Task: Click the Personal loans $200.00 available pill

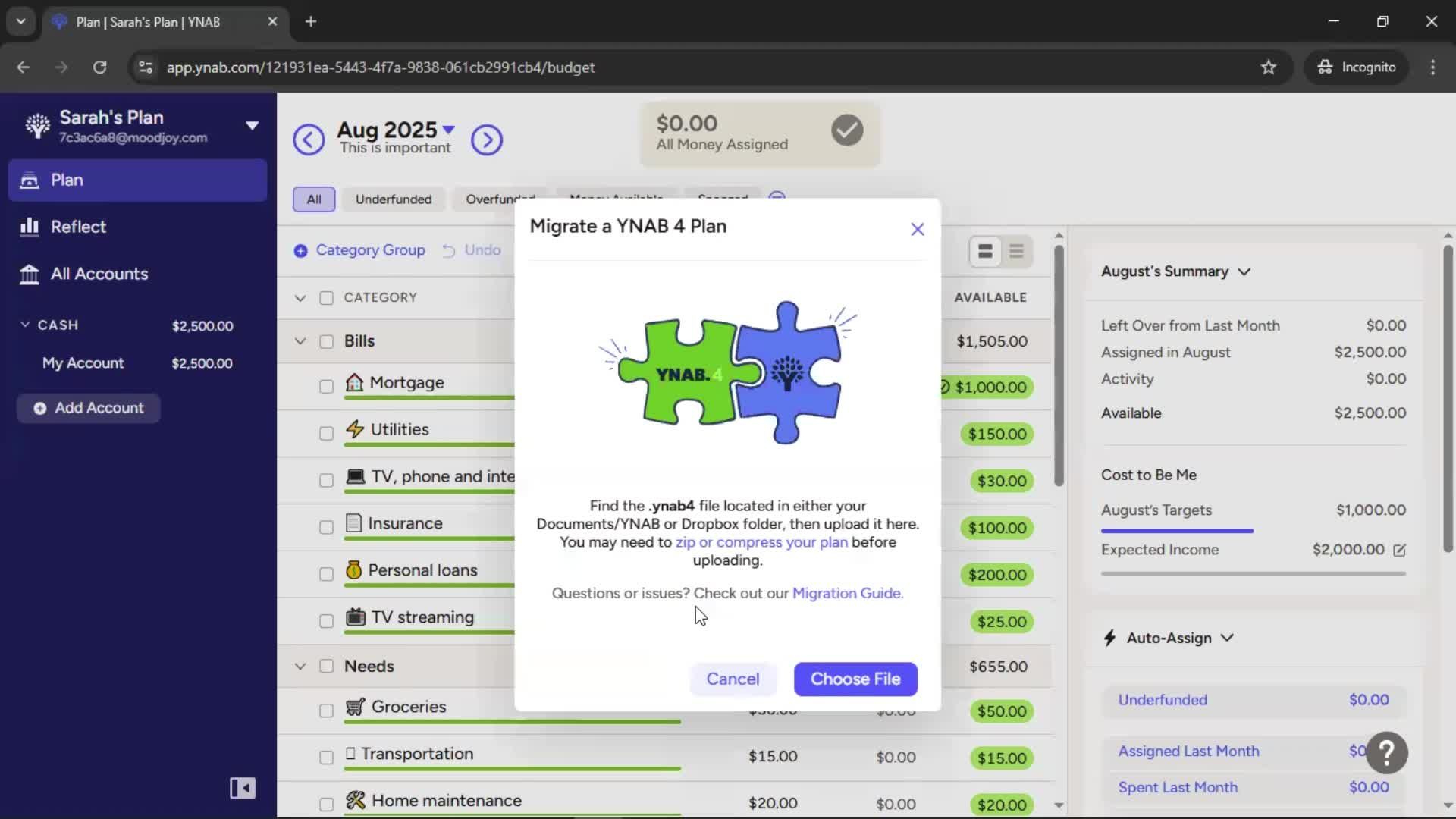Action: point(996,575)
